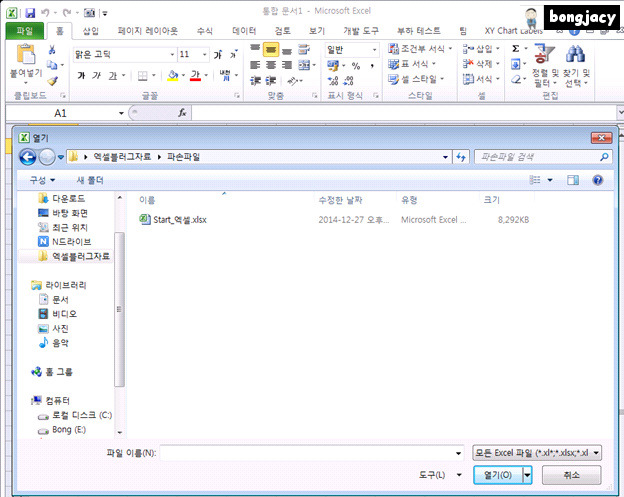Image resolution: width=624 pixels, height=497 pixels.
Task: Toggle underline formatting in font group
Action: 113,75
